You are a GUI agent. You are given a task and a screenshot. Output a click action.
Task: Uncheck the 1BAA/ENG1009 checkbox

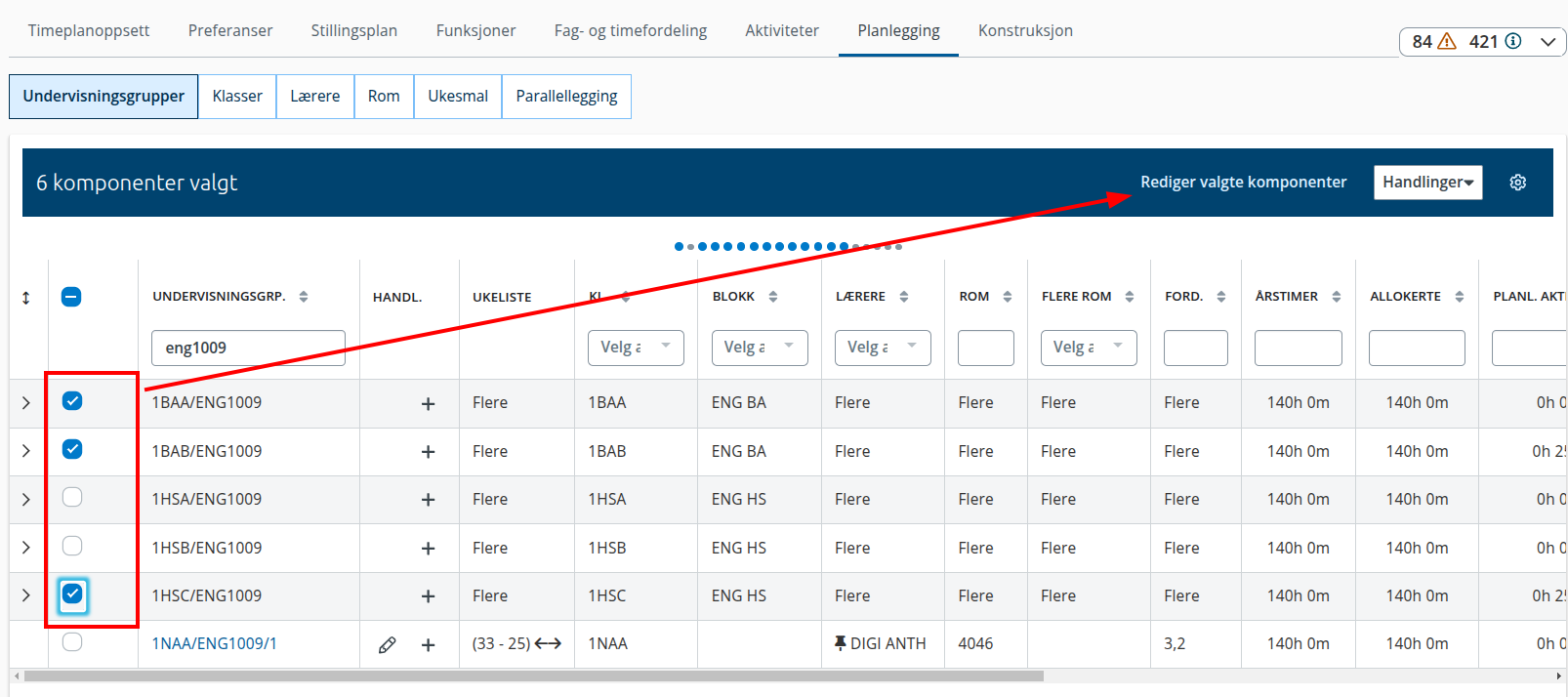coord(72,401)
